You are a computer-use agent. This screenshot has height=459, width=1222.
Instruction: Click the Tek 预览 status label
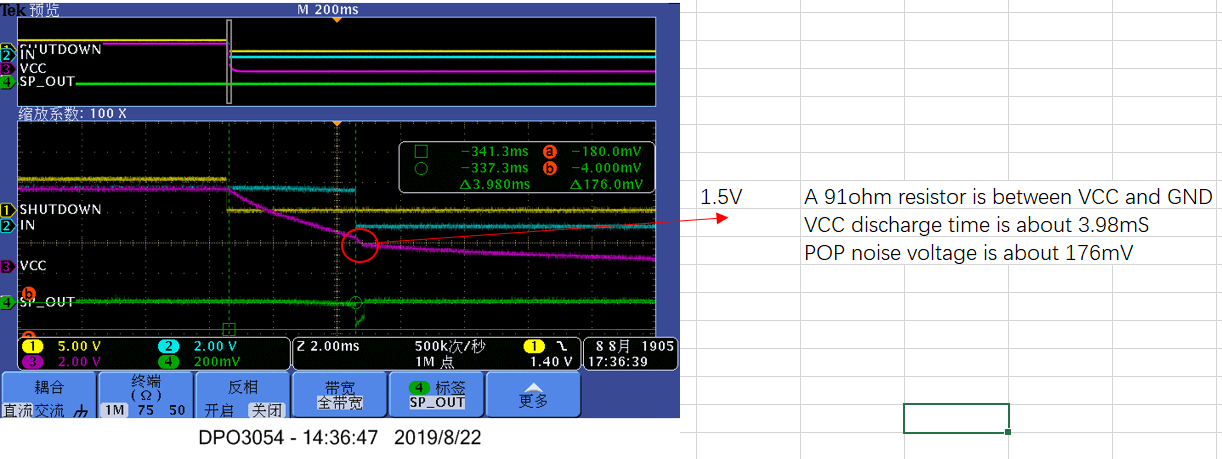[x=30, y=9]
